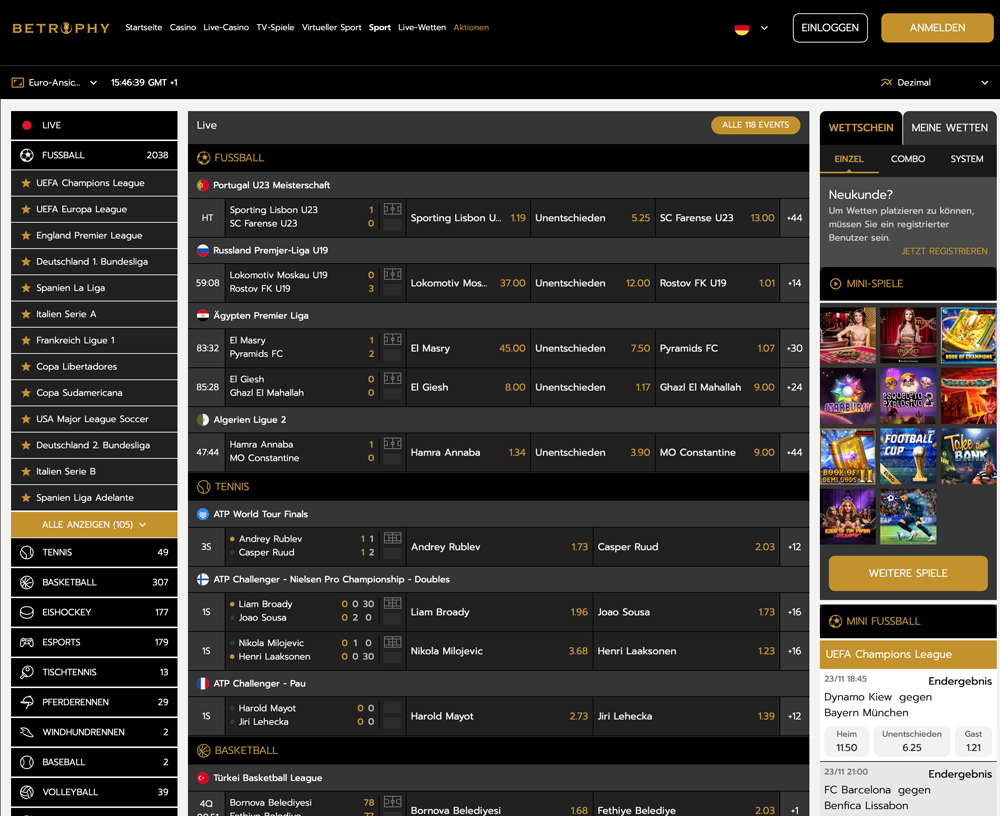Open Aktionen in the top menu
1000x816 pixels.
click(471, 27)
